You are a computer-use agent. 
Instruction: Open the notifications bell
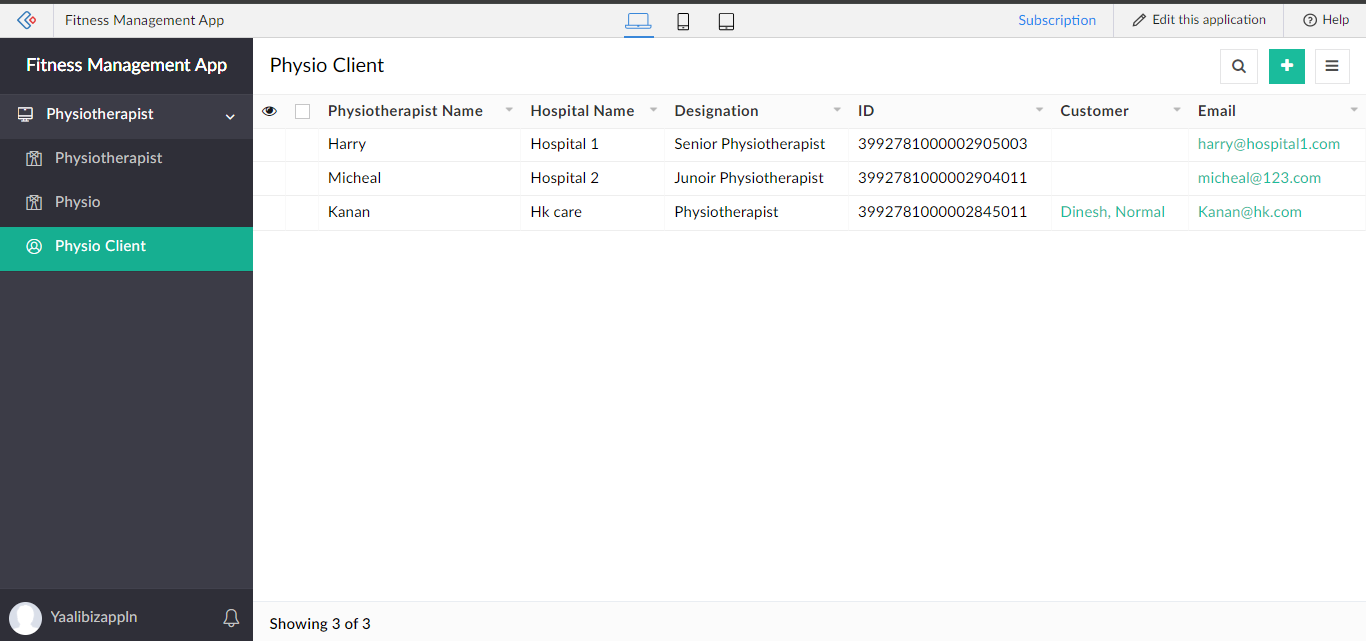231,617
